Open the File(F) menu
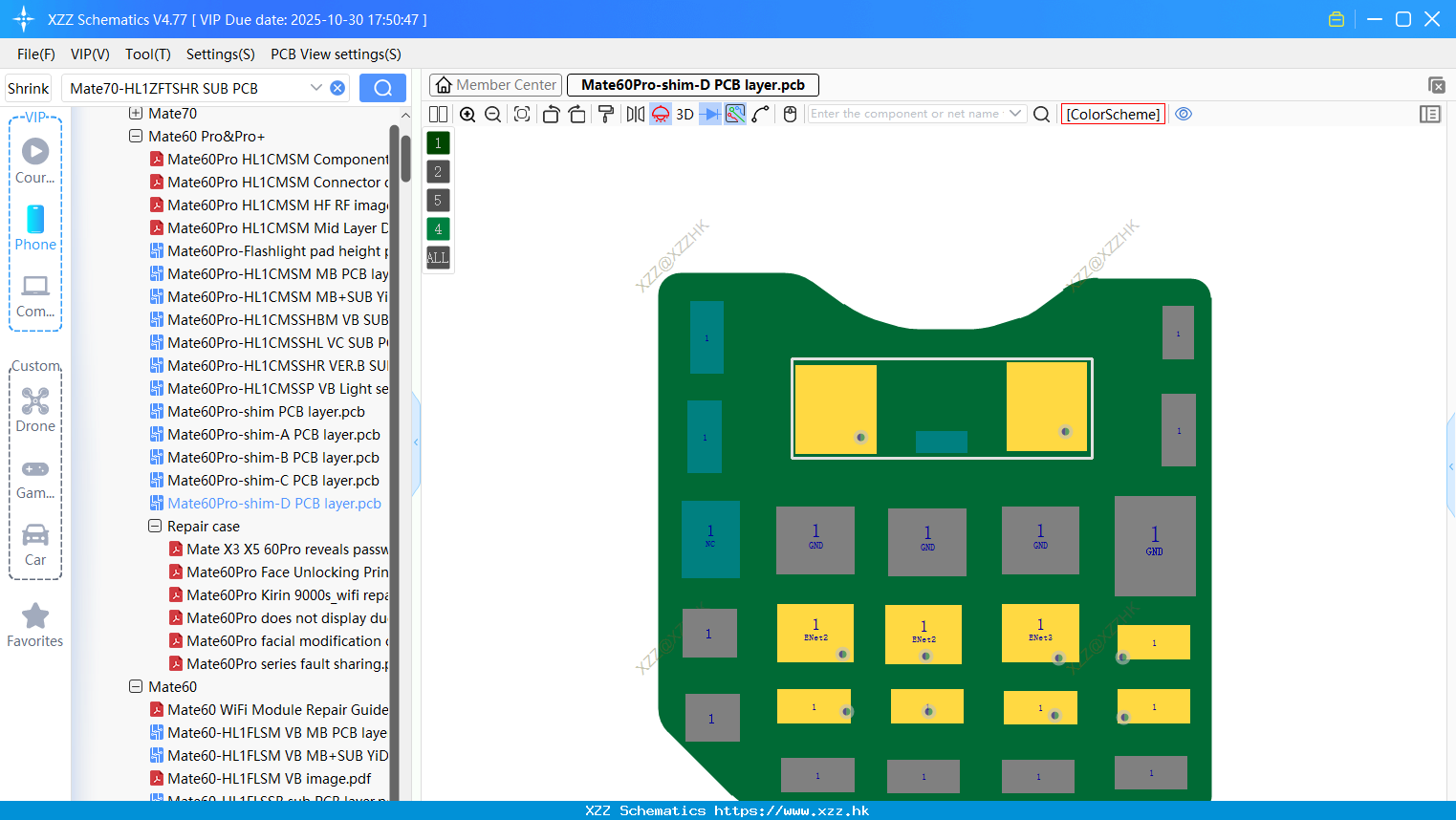Screen dimensions: 1456x820 [x=36, y=54]
